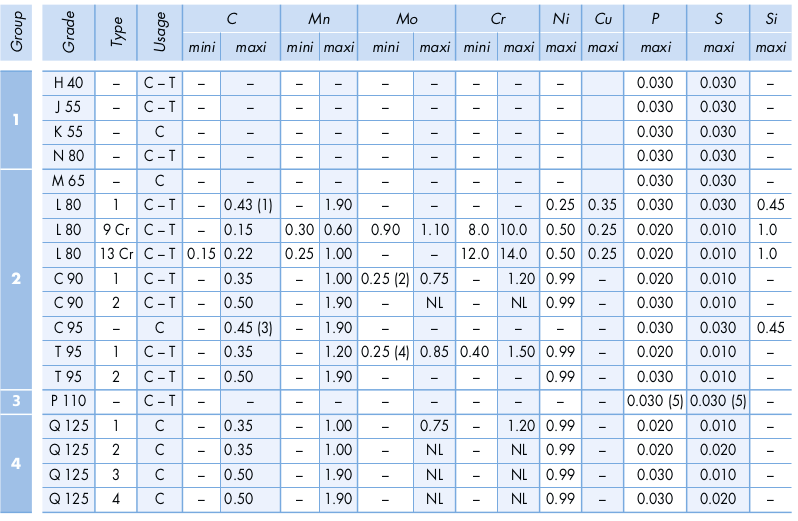Click the 0.25 (4) Mo mini cell

[x=385, y=352]
